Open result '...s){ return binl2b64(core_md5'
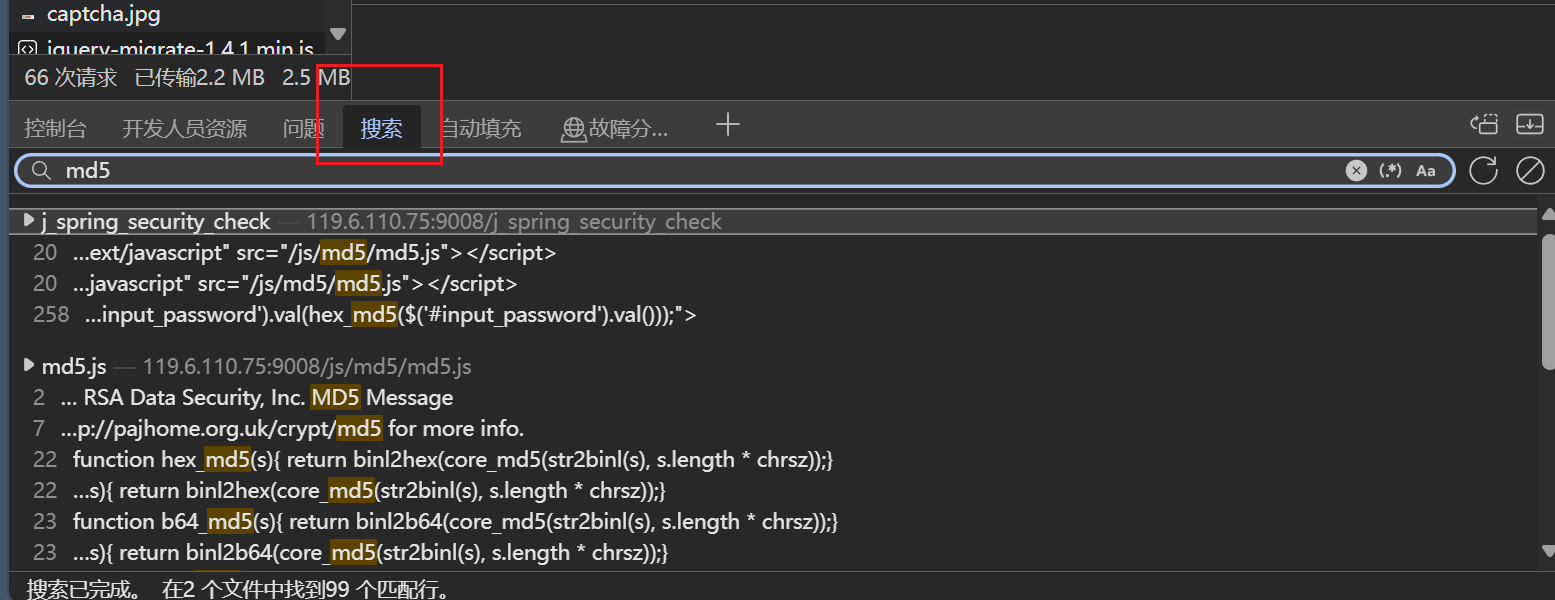The image size is (1555, 600). point(371,553)
